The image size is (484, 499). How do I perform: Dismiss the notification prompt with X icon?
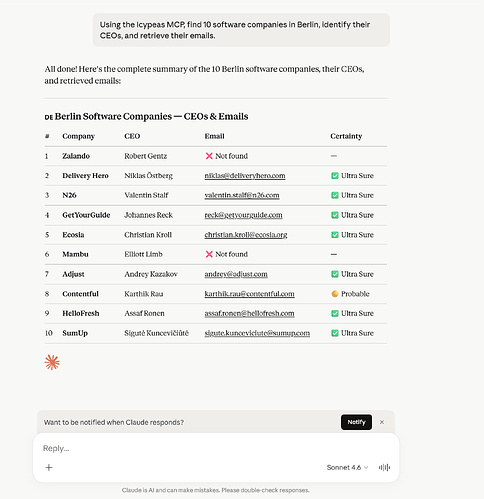pos(382,422)
